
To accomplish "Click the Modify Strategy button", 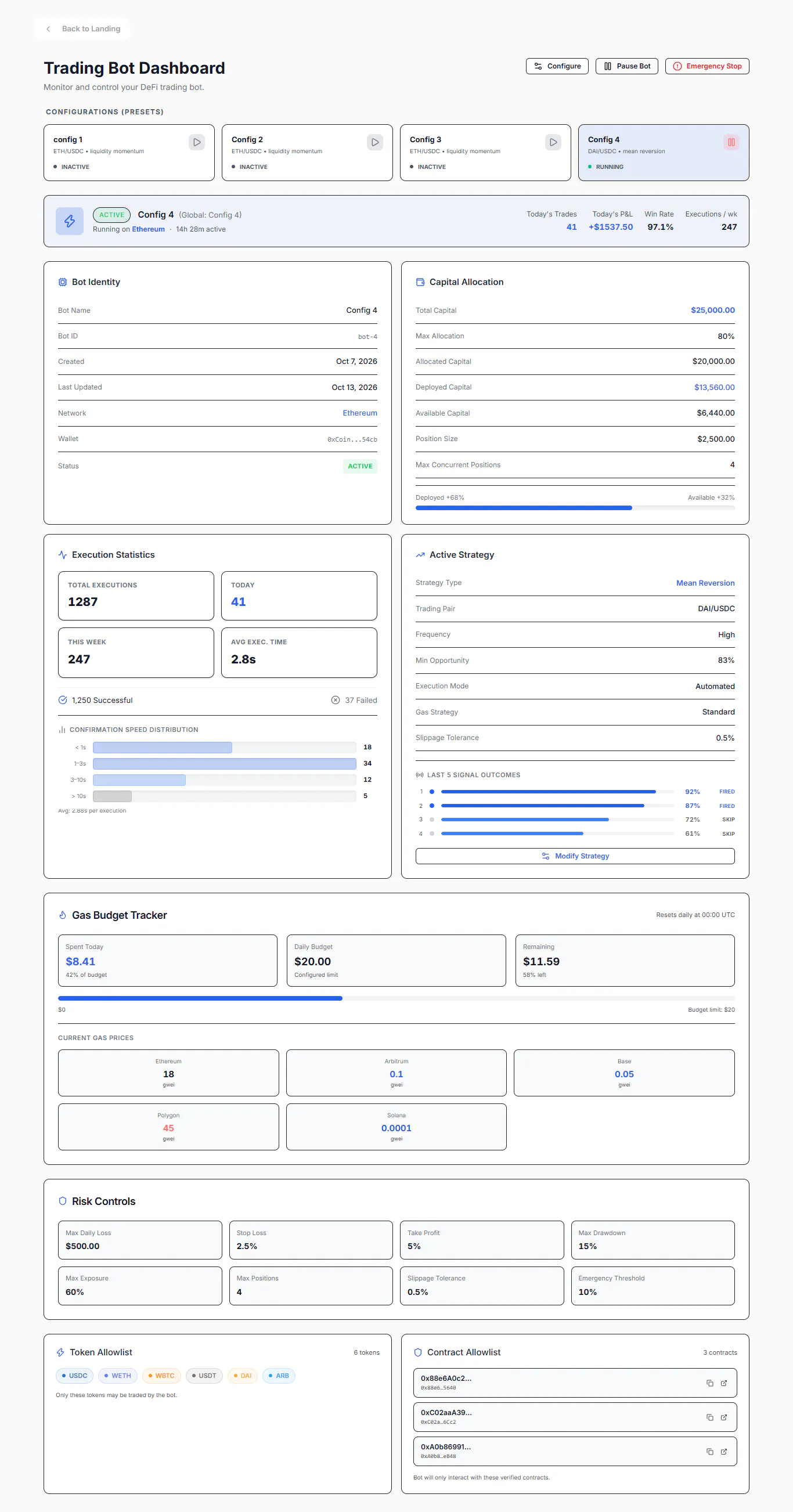I will pyautogui.click(x=575, y=856).
